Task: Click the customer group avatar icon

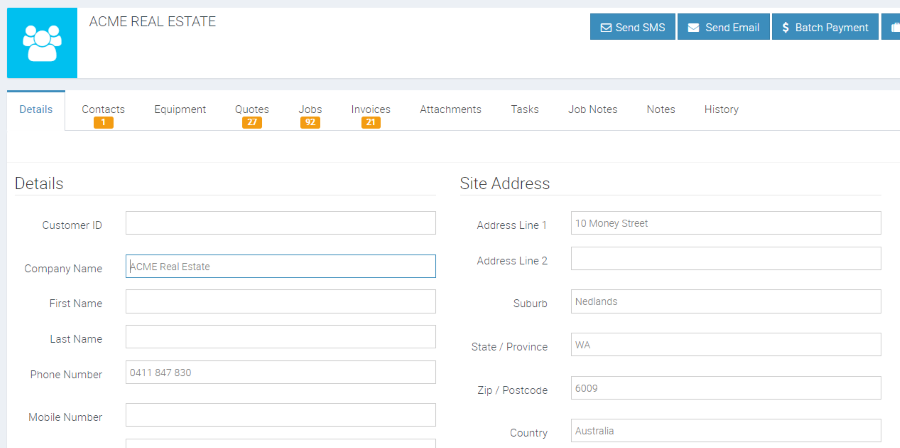Action: pos(42,43)
